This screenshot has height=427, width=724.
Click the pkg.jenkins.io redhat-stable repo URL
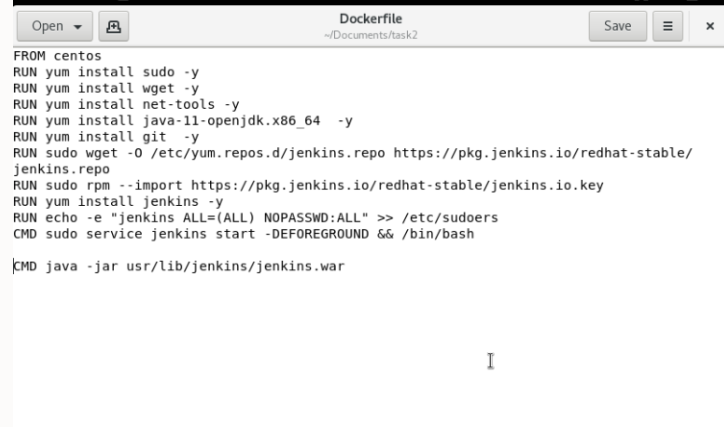(x=543, y=153)
